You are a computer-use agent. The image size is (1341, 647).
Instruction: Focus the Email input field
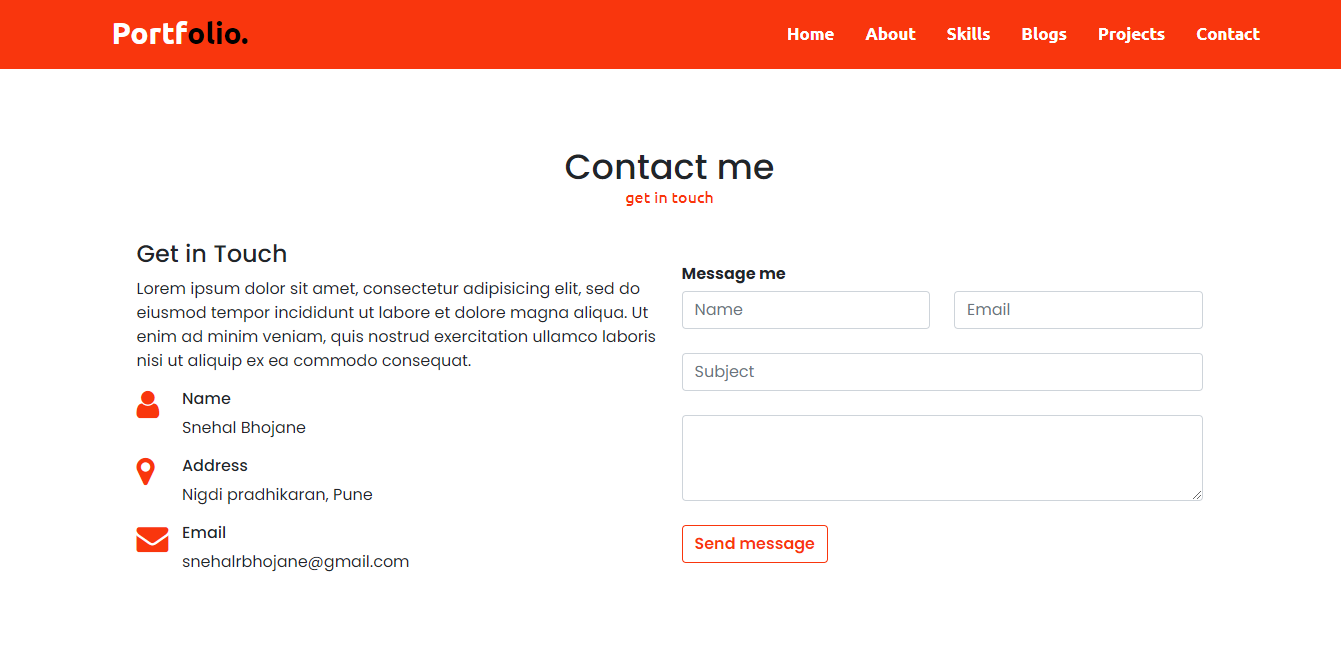(x=1078, y=310)
